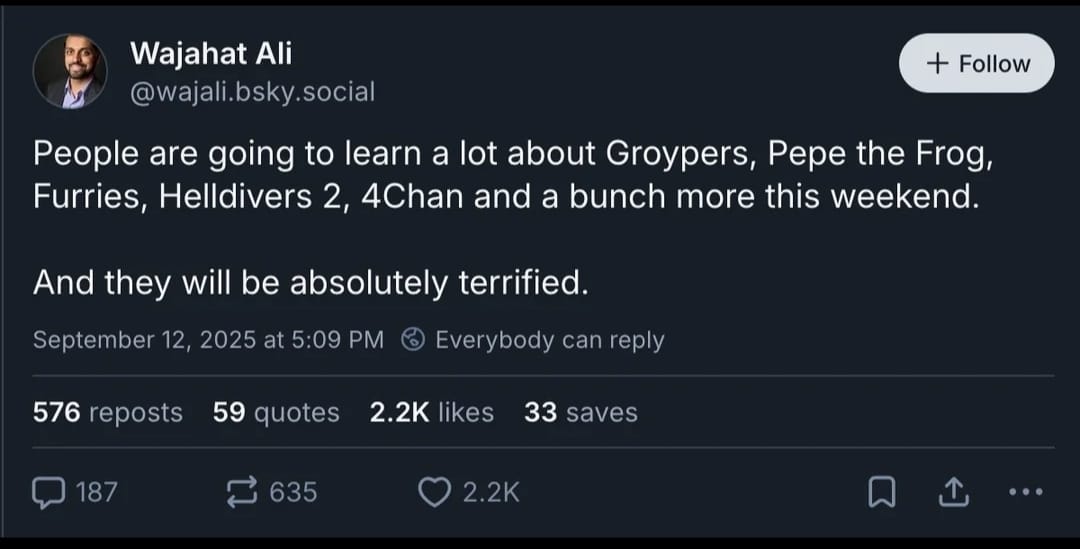Click the reply speech bubble icon
Image resolution: width=1080 pixels, height=549 pixels.
point(48,491)
